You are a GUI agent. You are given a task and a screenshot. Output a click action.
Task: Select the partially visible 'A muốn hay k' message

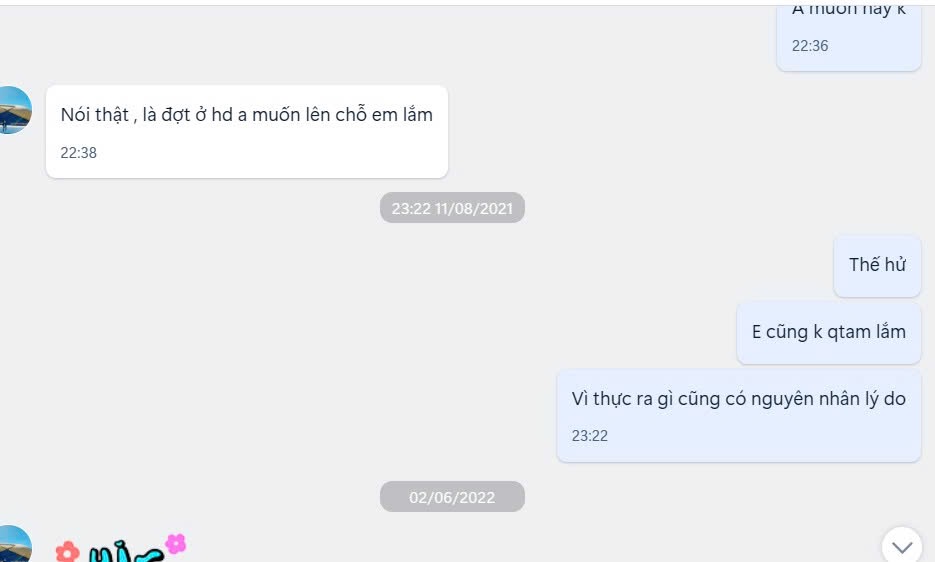849,37
